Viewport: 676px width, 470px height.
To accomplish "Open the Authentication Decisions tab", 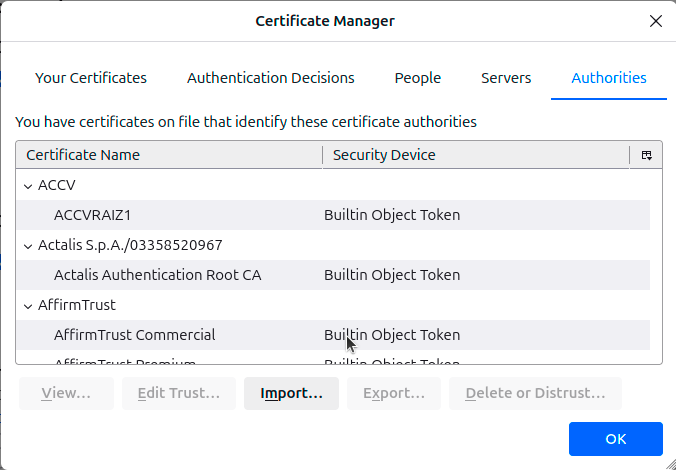I will point(271,78).
